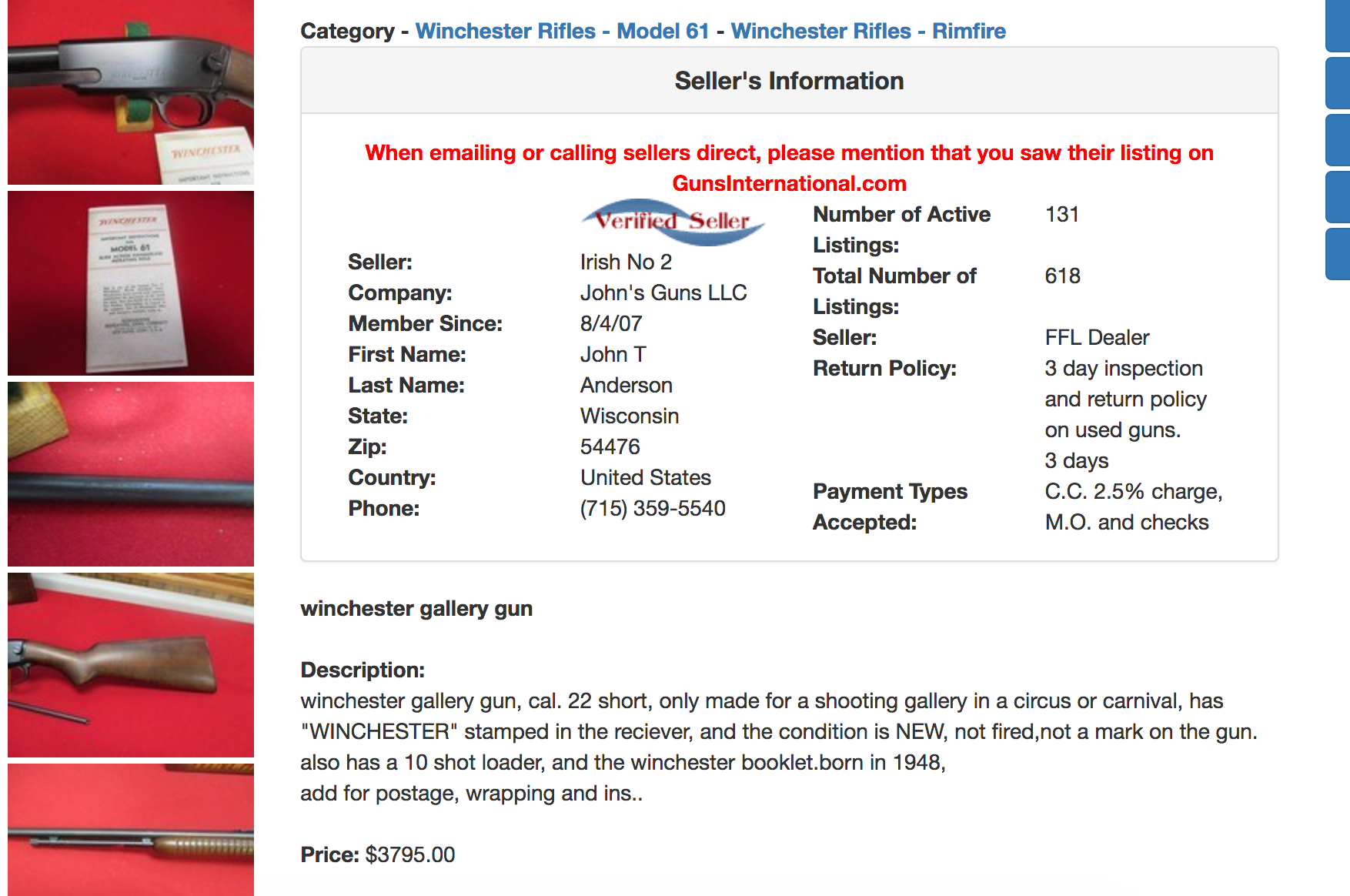Click the Irish No 2 seller name
The height and width of the screenshot is (896, 1350).
tap(626, 262)
